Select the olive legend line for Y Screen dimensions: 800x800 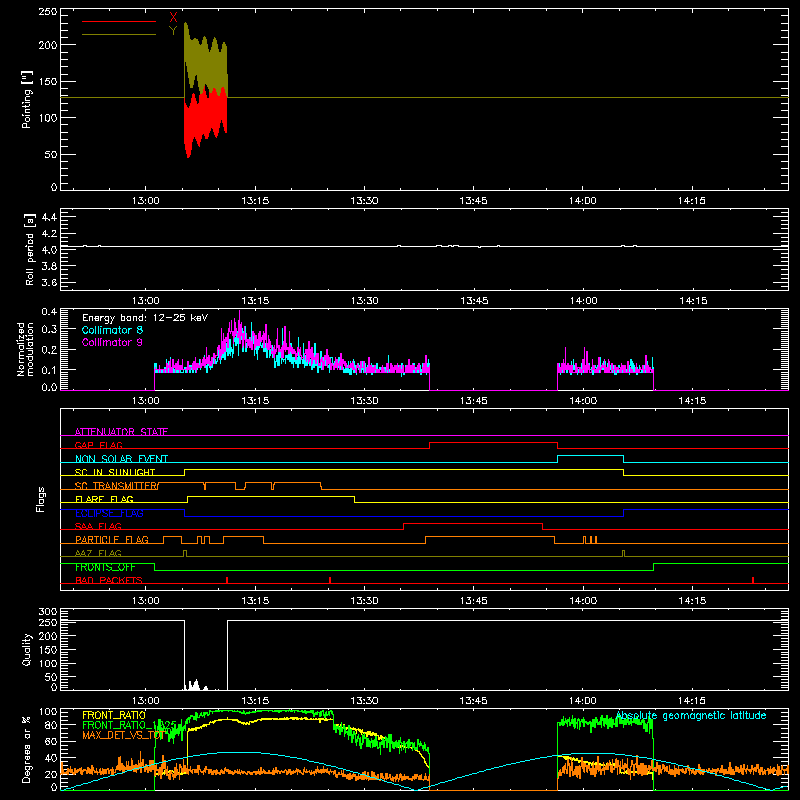click(x=119, y=34)
